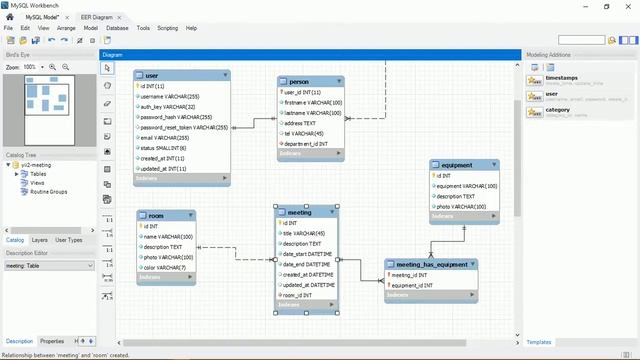This screenshot has width=640, height=360.
Task: Click the save model toolbar icon
Action: point(36,40)
